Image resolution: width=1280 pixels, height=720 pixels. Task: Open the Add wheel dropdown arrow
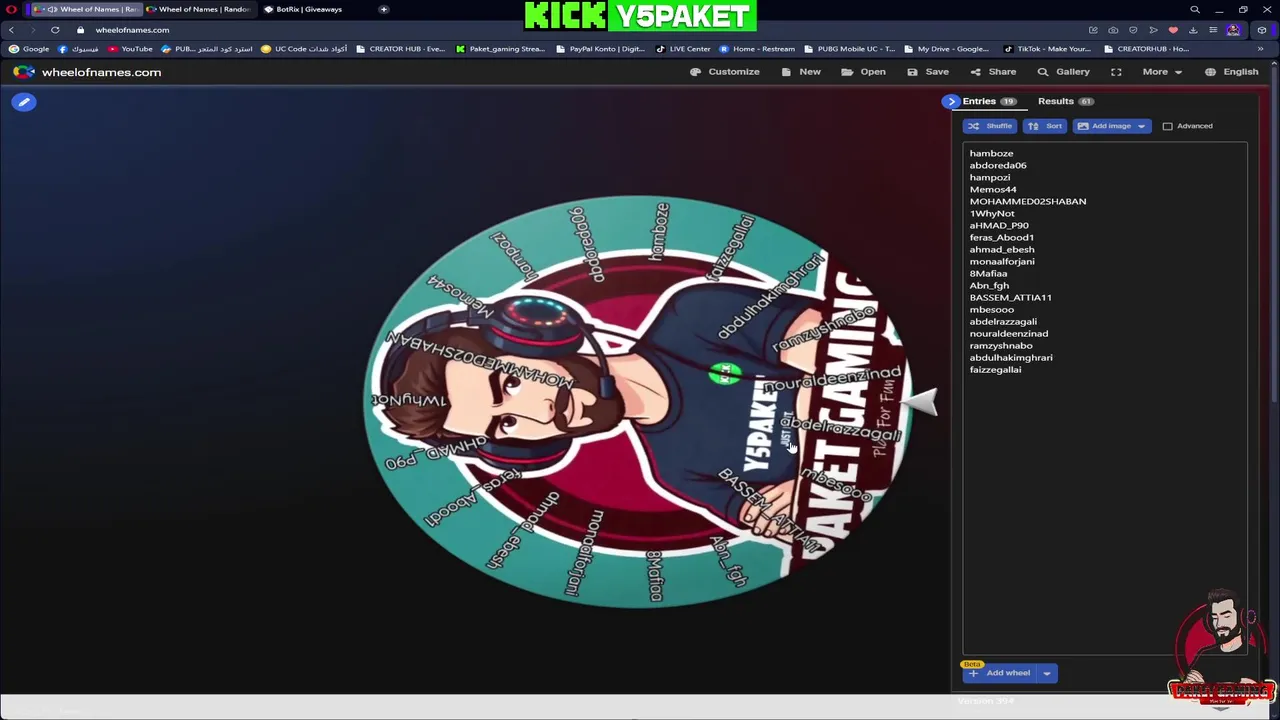[1047, 673]
